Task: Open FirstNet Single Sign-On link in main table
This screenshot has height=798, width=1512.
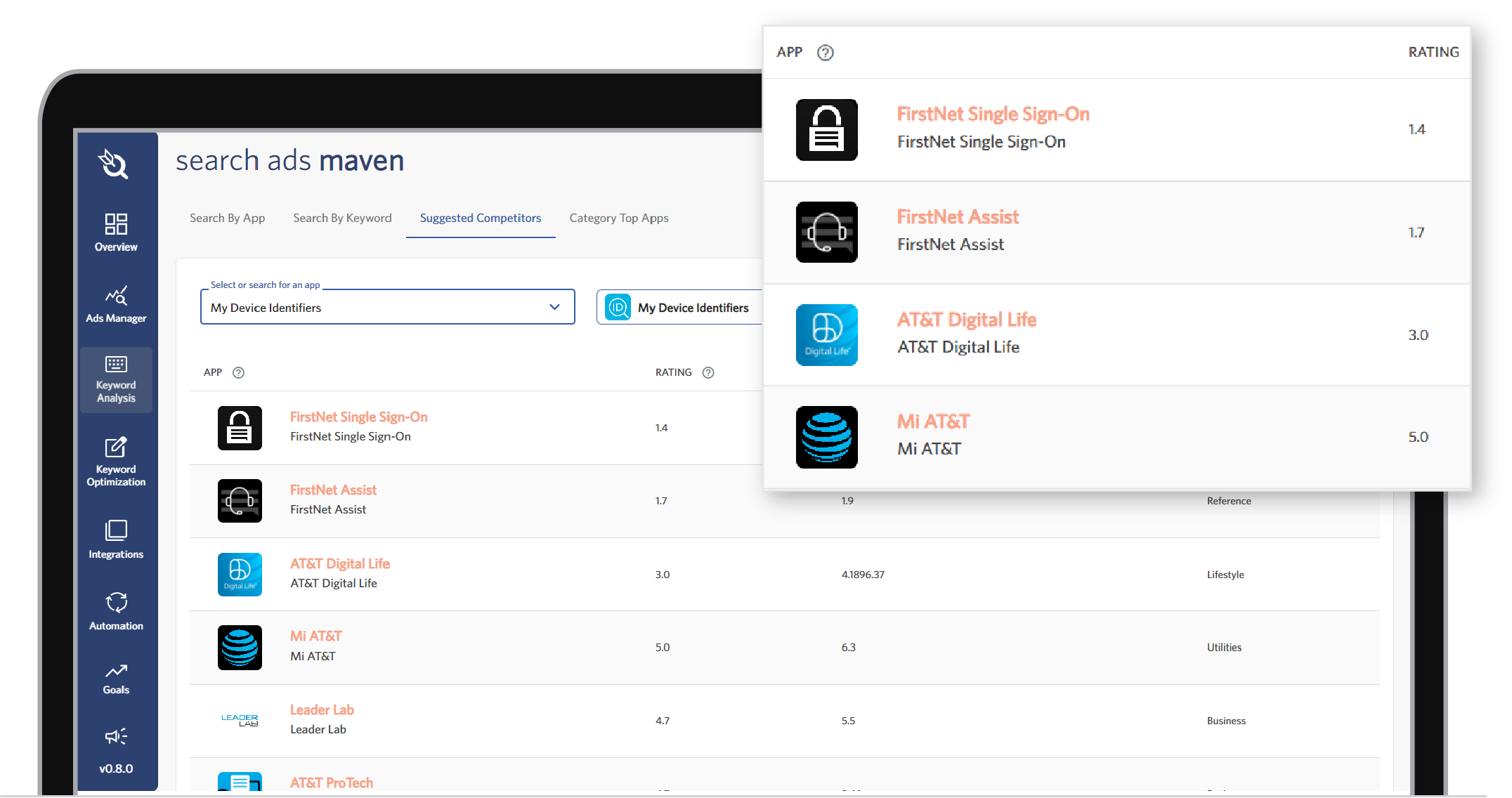Action: tap(358, 417)
